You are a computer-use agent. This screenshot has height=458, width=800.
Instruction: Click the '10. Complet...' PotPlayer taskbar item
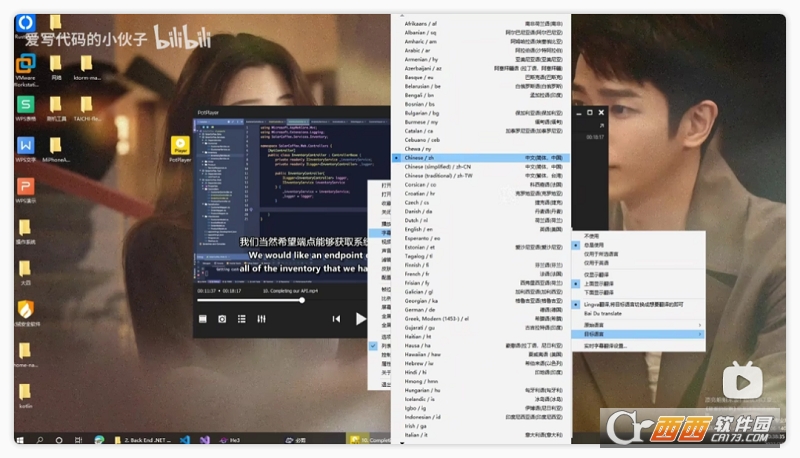[x=369, y=440]
